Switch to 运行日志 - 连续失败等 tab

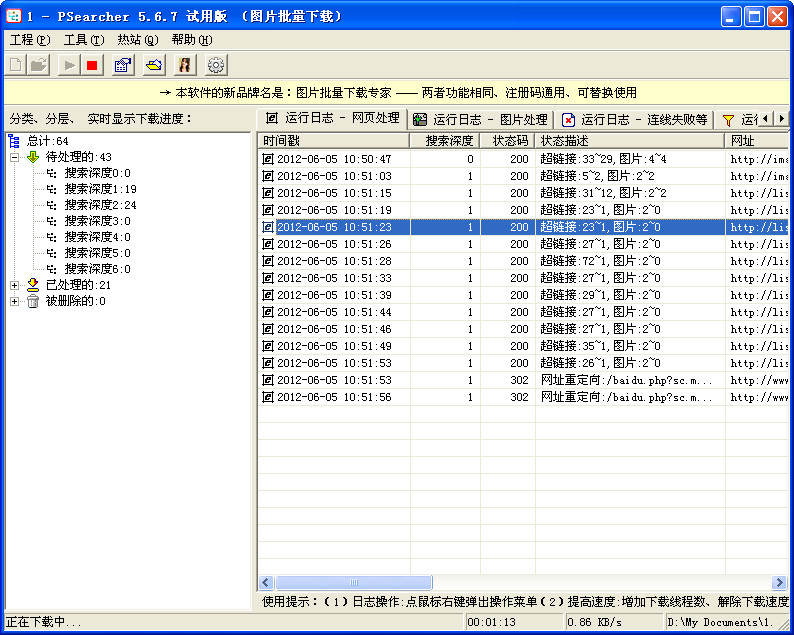(635, 120)
